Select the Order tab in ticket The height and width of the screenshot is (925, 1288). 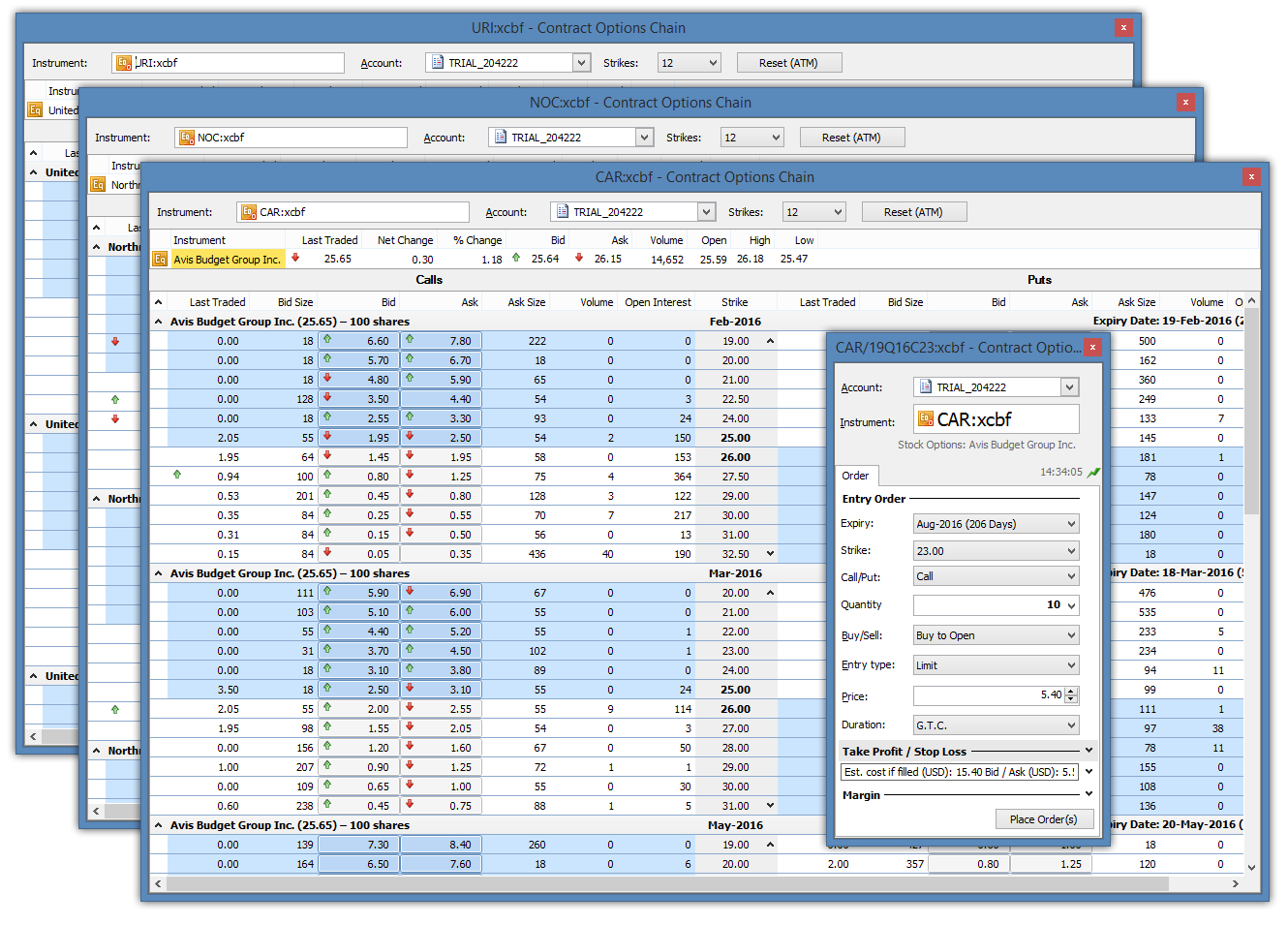[855, 476]
